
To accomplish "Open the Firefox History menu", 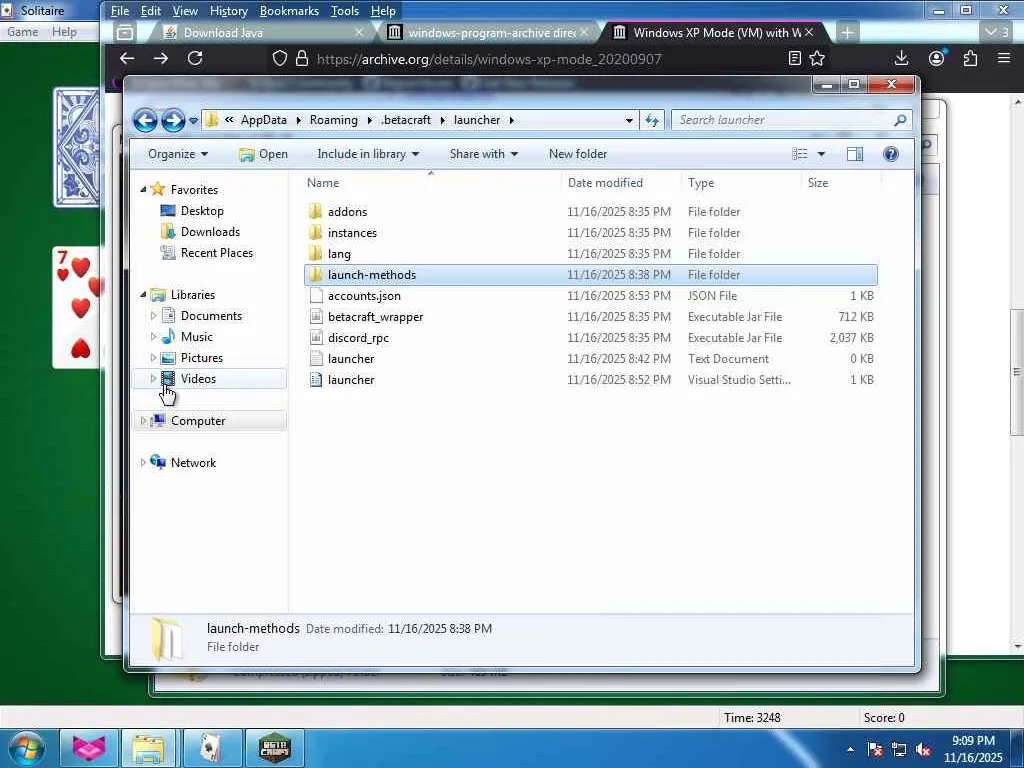I will click(x=229, y=11).
